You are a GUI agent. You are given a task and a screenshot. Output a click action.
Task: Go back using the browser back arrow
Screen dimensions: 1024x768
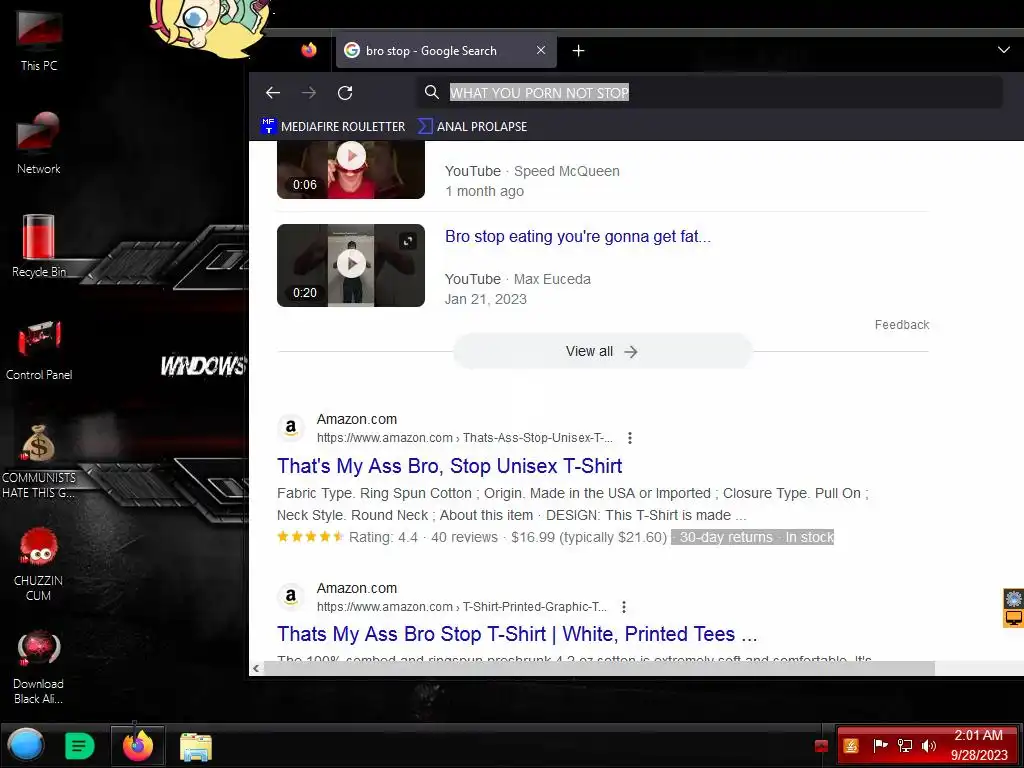pyautogui.click(x=273, y=93)
